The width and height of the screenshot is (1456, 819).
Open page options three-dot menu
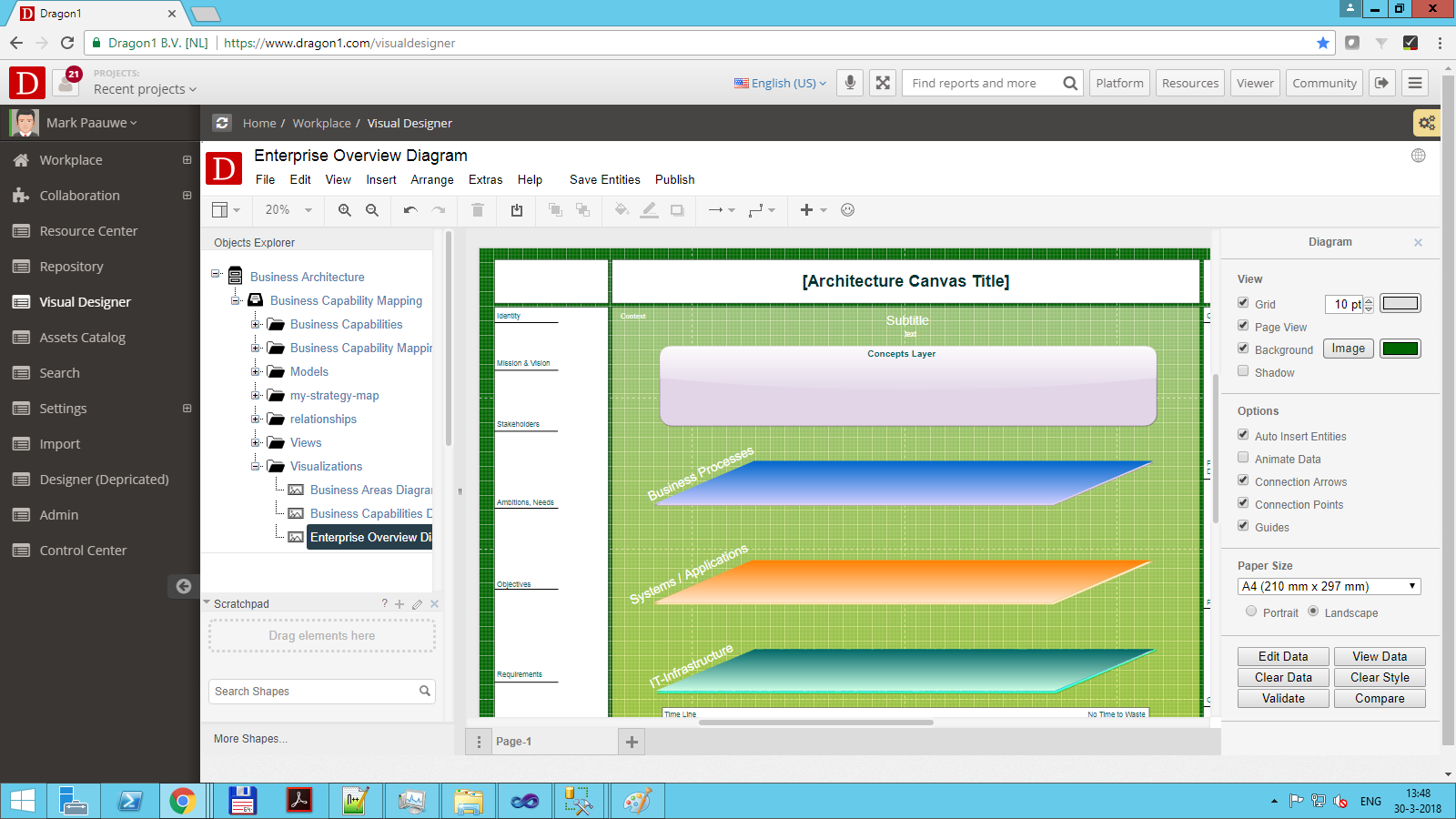point(479,742)
